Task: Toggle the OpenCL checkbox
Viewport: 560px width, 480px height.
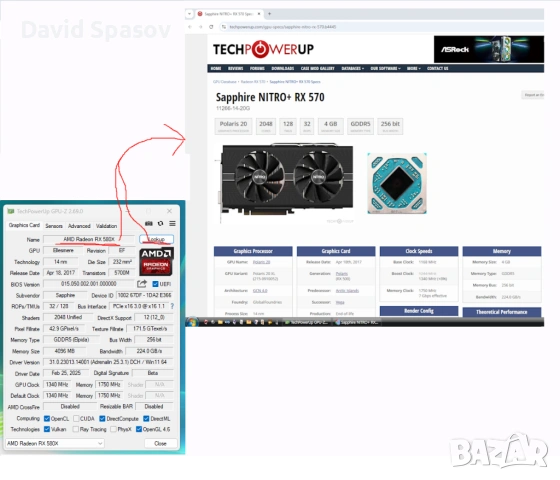Action: pos(47,418)
